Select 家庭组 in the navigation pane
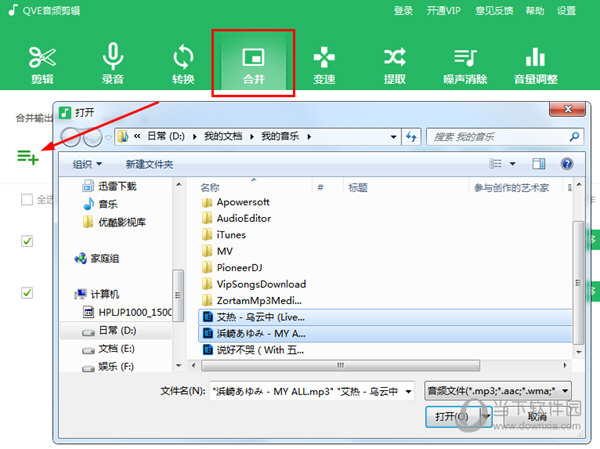Image resolution: width=600 pixels, height=449 pixels. (x=97, y=258)
